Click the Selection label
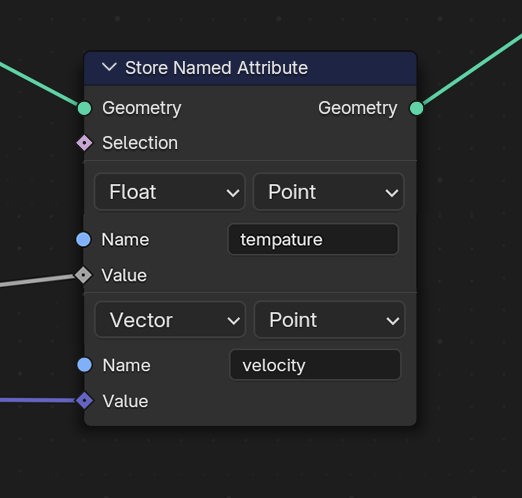The image size is (522, 498). pyautogui.click(x=140, y=143)
